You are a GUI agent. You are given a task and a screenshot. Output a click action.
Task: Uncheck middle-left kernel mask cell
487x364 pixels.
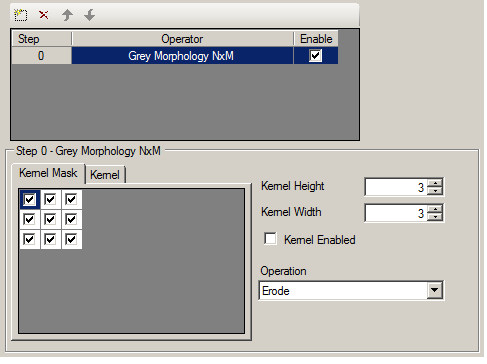(29, 219)
